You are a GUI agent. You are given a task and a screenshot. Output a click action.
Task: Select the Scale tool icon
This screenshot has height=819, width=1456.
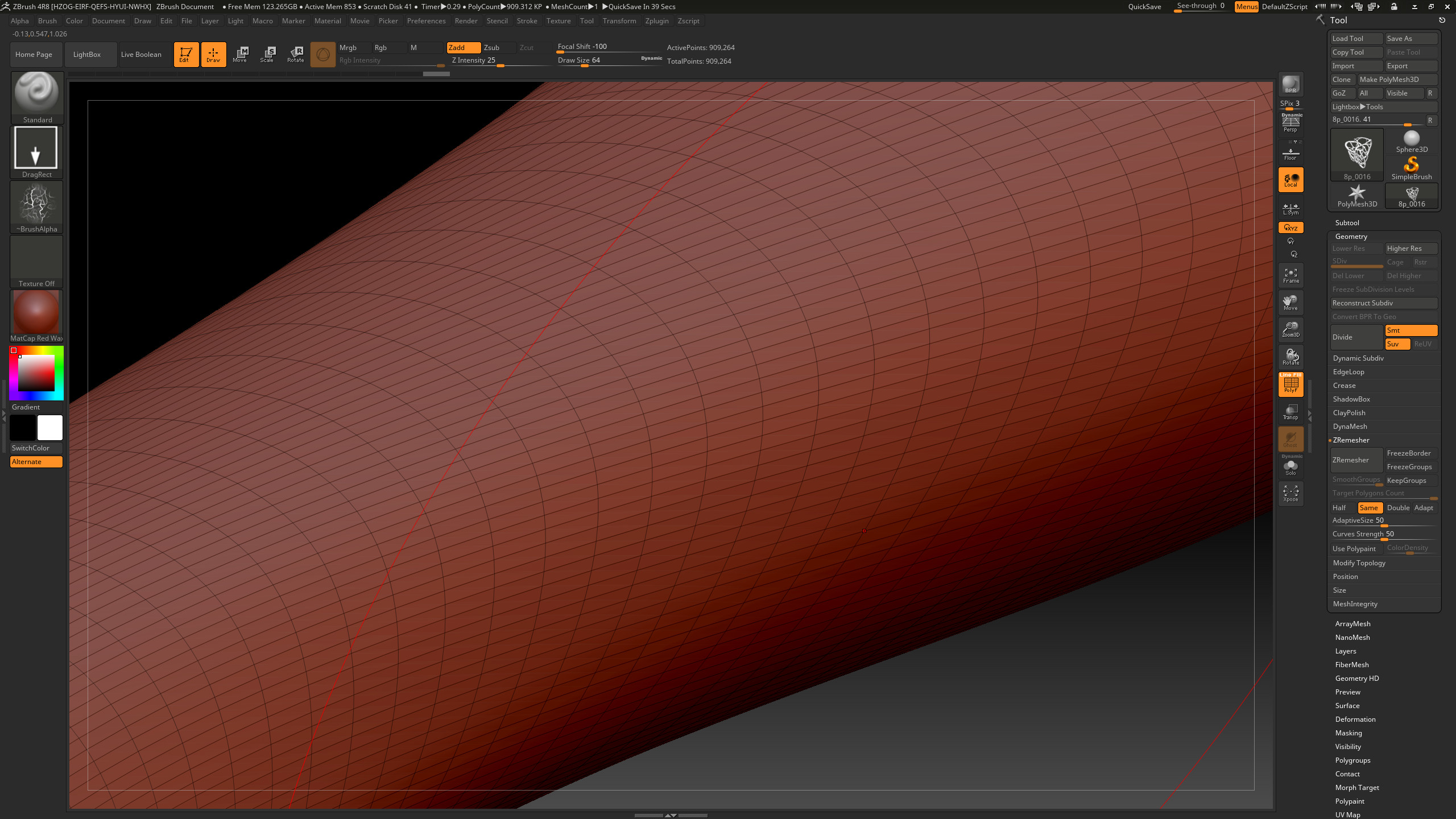tap(267, 54)
